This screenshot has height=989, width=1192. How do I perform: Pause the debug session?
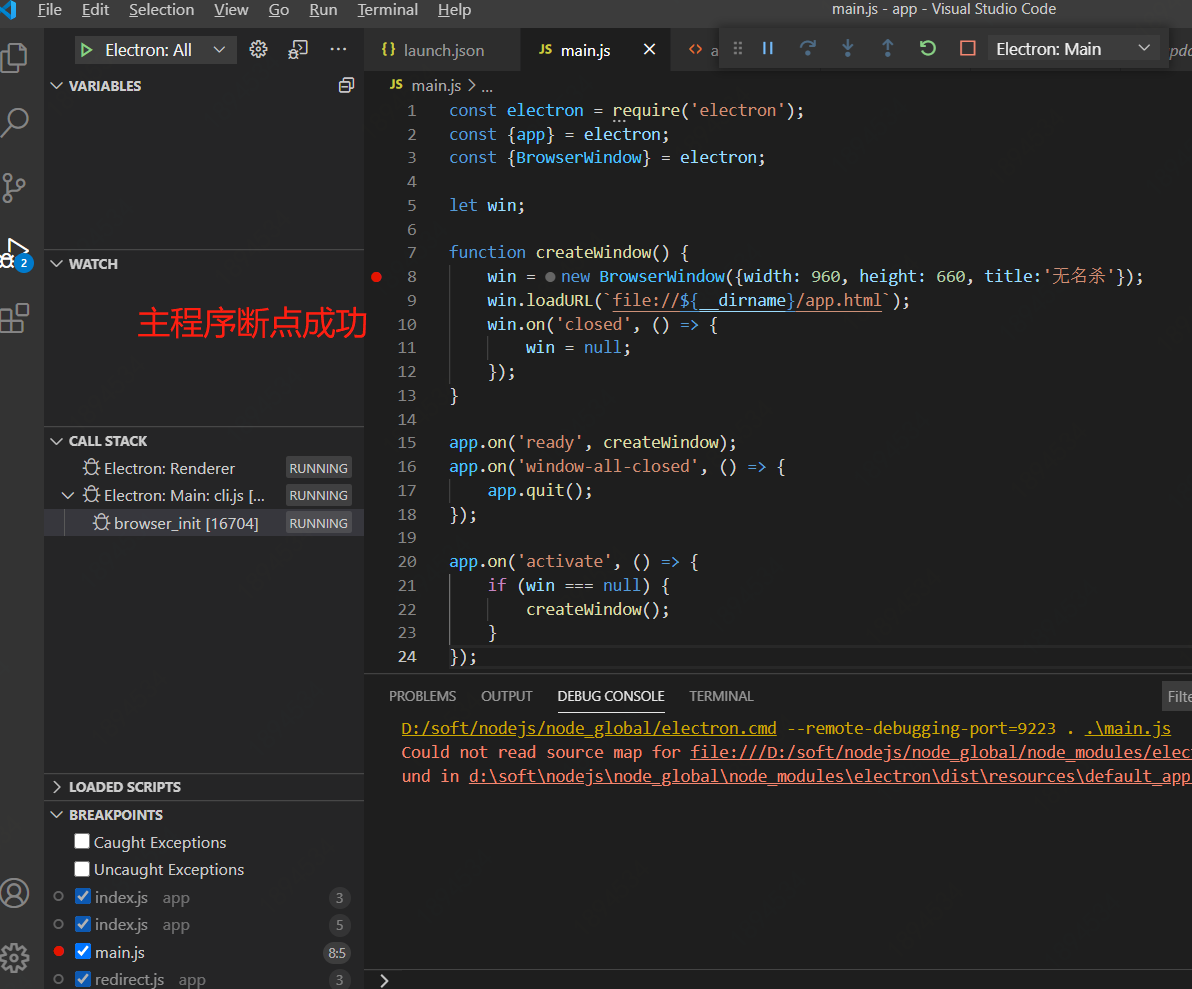768,49
